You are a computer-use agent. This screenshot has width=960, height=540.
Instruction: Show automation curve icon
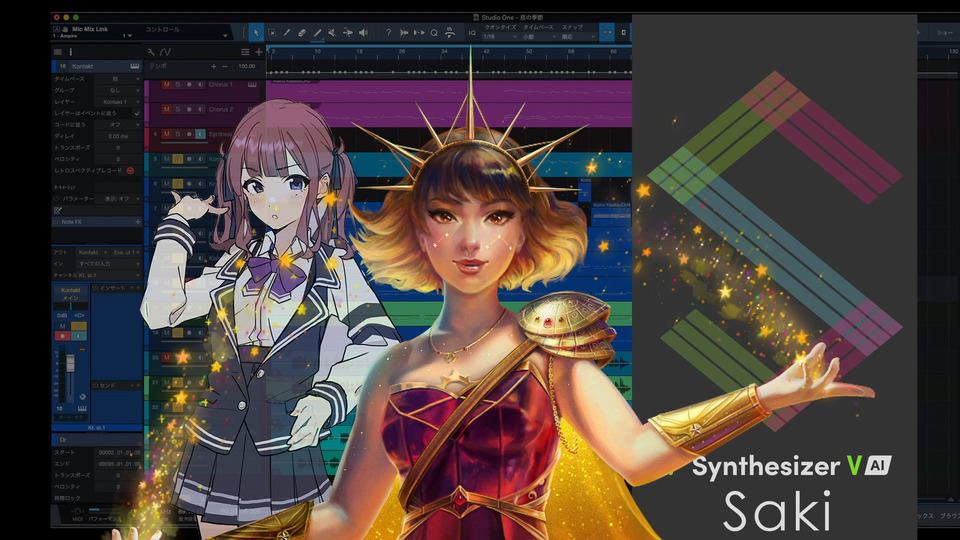[x=165, y=52]
